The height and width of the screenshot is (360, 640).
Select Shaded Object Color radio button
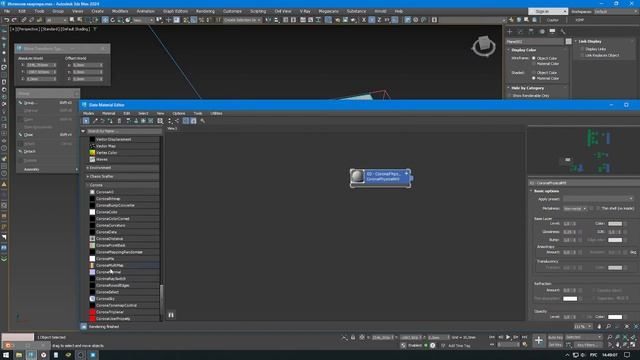click(533, 73)
